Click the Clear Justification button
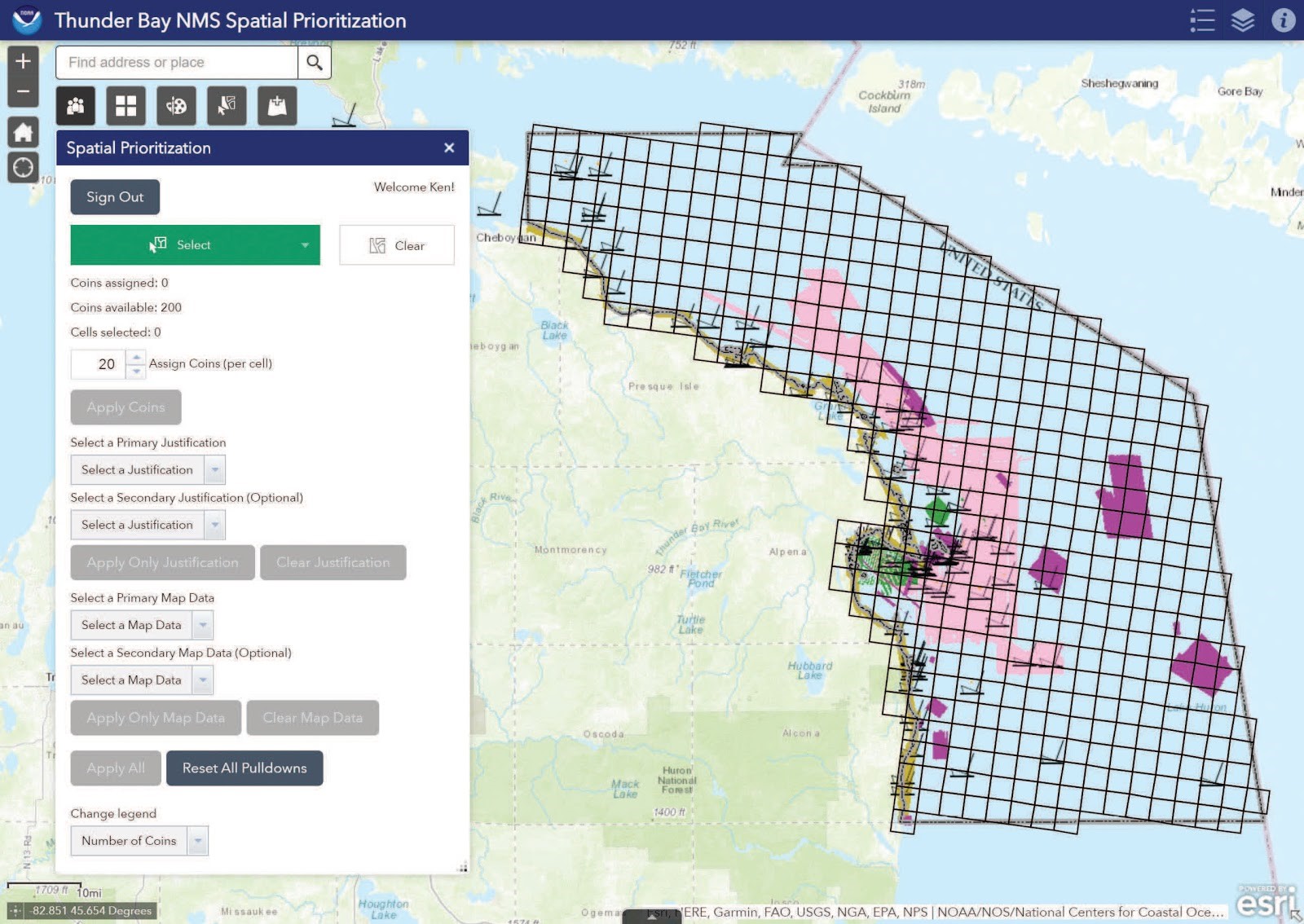The image size is (1304, 924). 333,563
